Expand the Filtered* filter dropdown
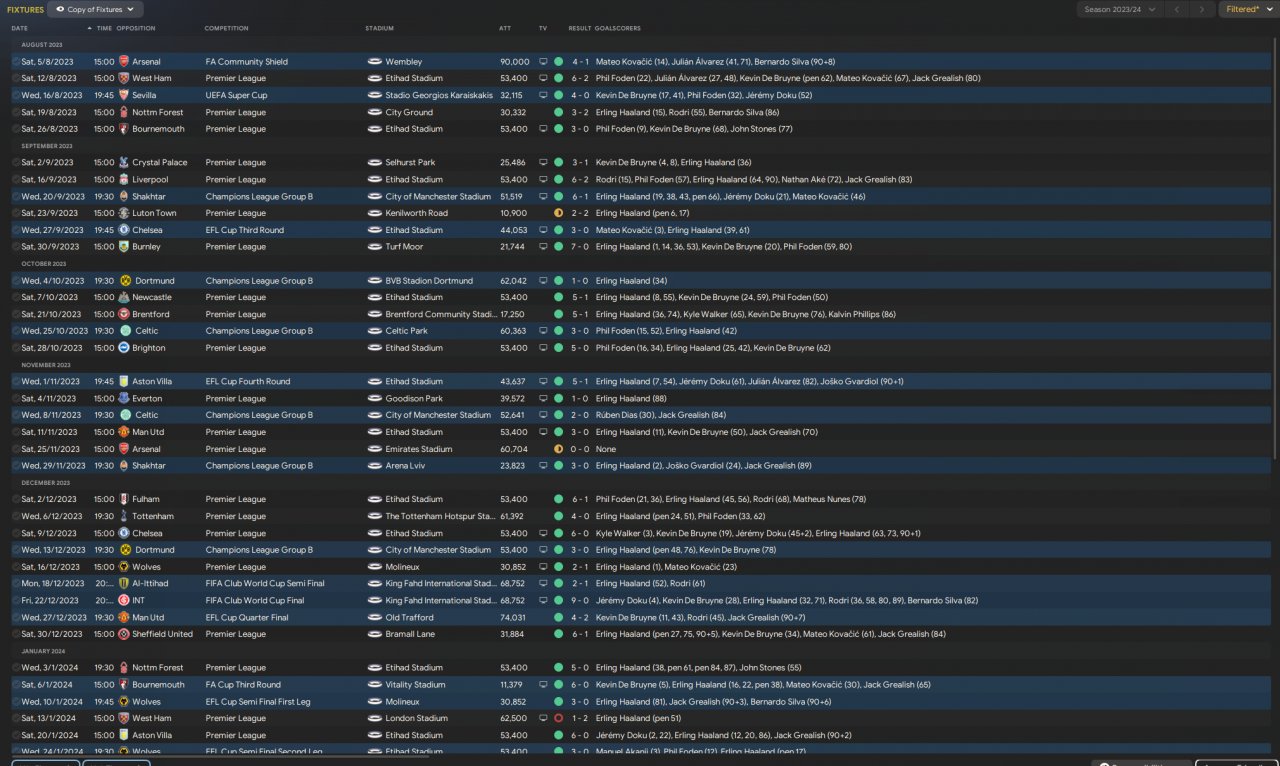The width and height of the screenshot is (1280, 766). tap(1248, 9)
